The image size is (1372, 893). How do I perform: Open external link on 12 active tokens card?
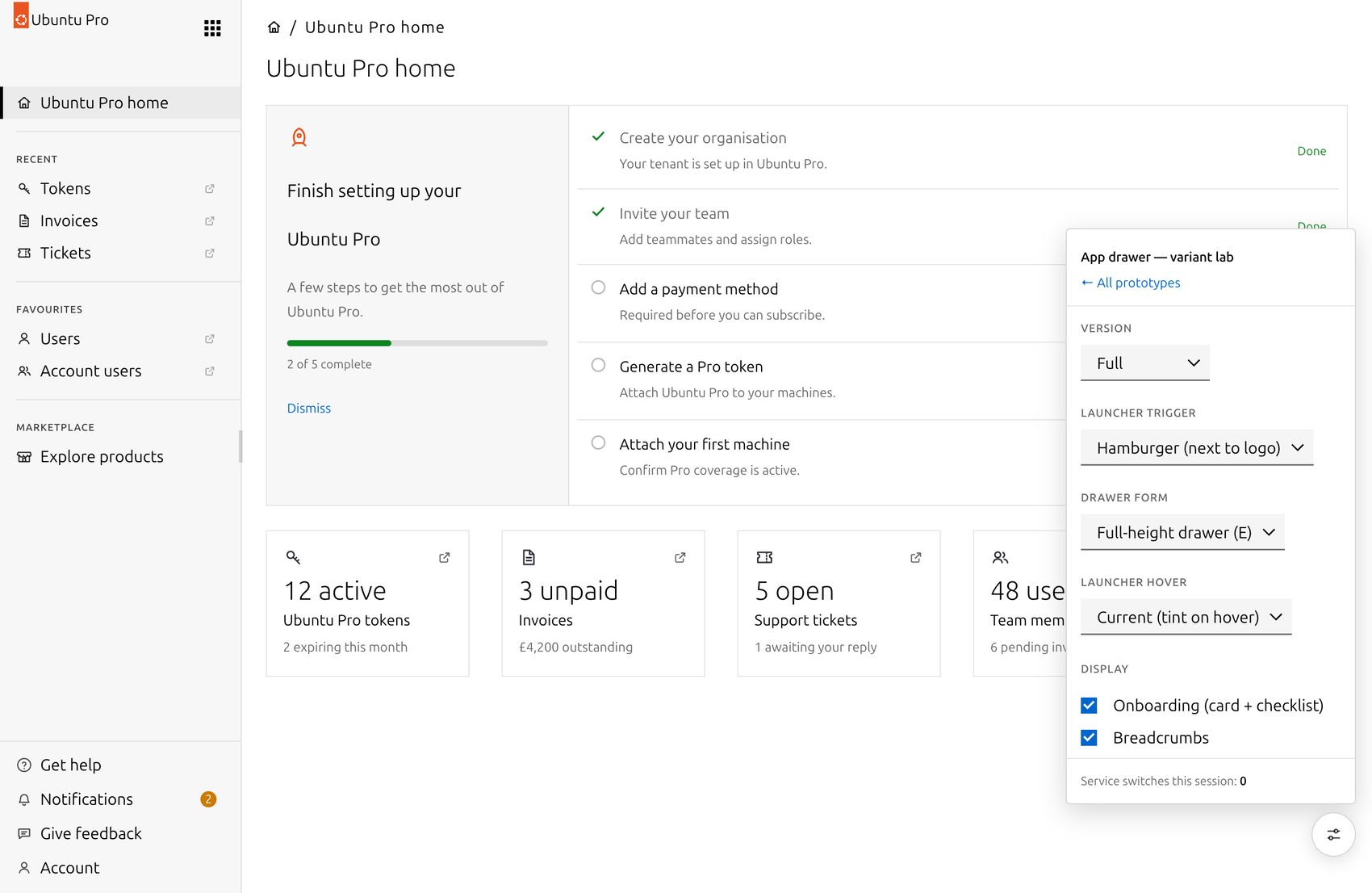pos(445,557)
